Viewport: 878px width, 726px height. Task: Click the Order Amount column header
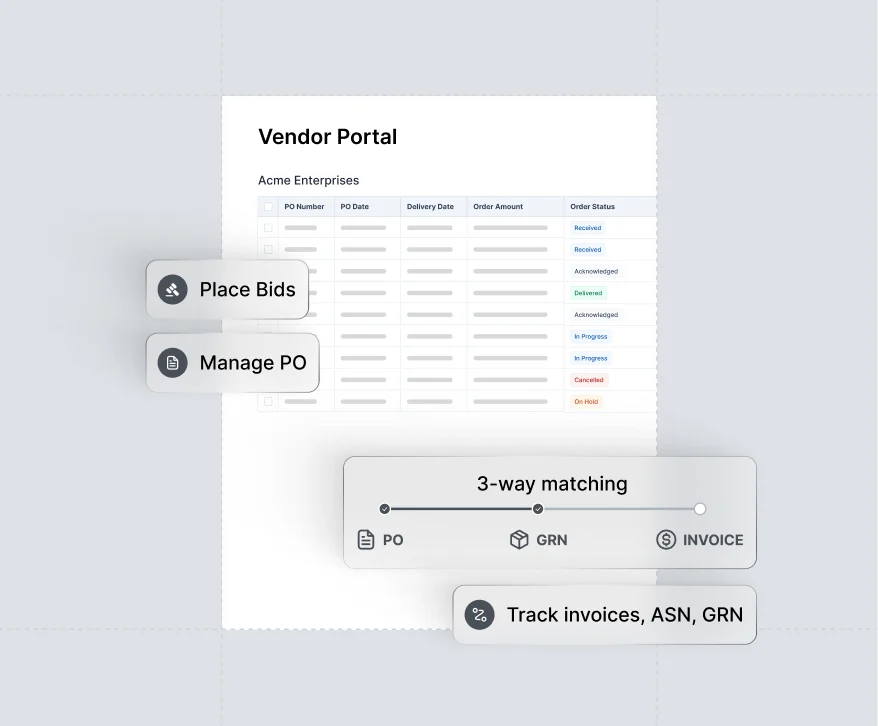(498, 207)
